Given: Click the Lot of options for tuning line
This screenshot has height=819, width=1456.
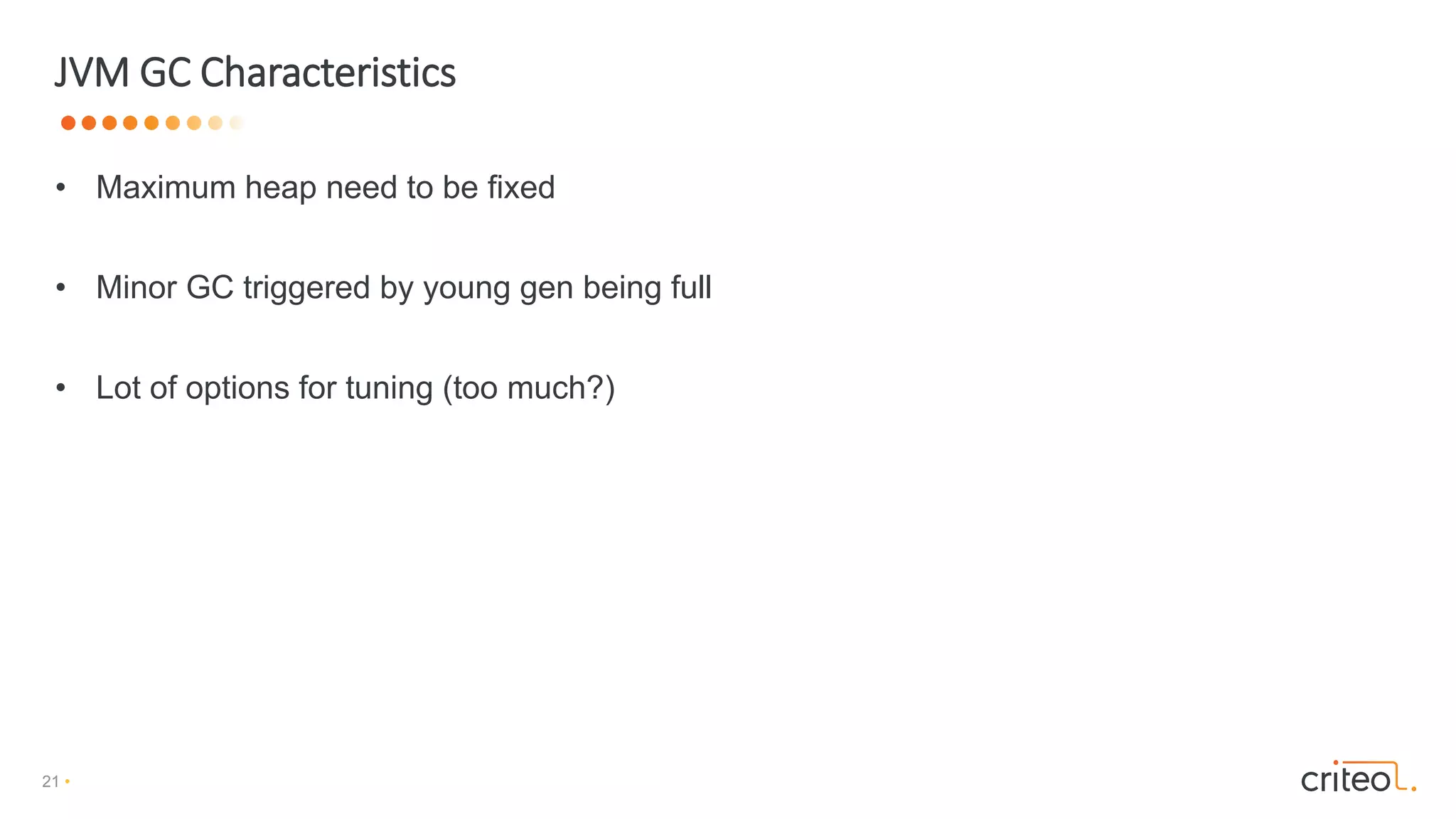Looking at the screenshot, I should click(x=355, y=388).
